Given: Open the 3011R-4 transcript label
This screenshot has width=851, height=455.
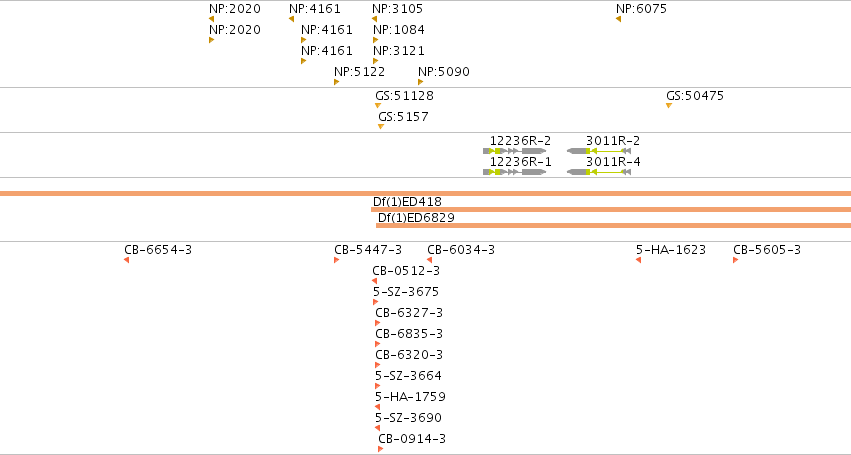Looking at the screenshot, I should [613, 162].
